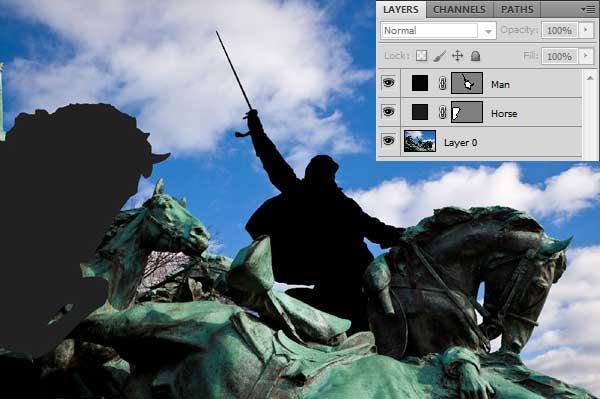Click the lock position move icon
Screen dimensions: 600x399
coord(457,56)
